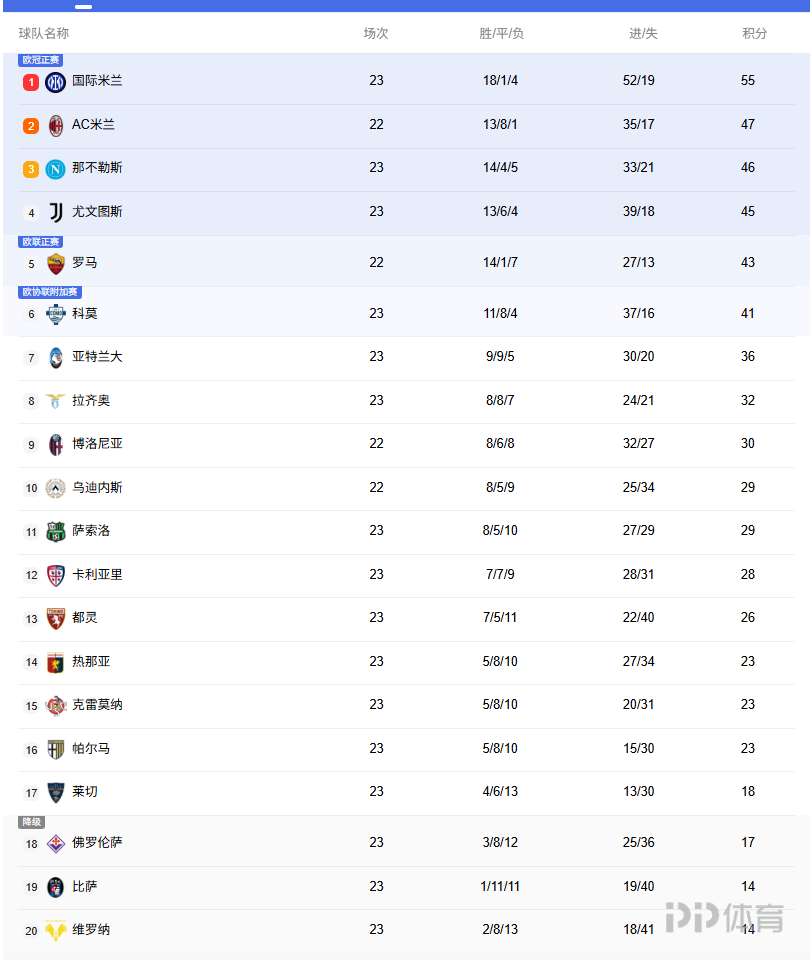The image size is (812, 961).
Task: Click the Verona (维罗纳) crest icon
Action: pyautogui.click(x=56, y=930)
